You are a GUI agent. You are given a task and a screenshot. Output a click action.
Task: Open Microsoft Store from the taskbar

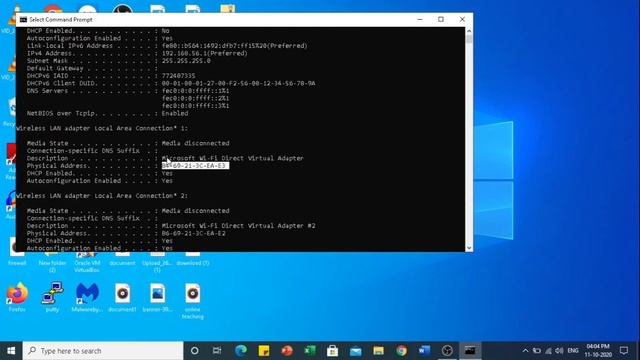click(333, 351)
